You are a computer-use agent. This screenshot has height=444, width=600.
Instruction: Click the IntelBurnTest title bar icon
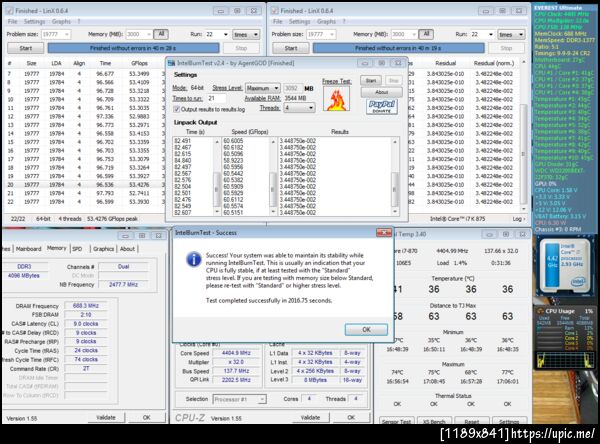click(171, 63)
